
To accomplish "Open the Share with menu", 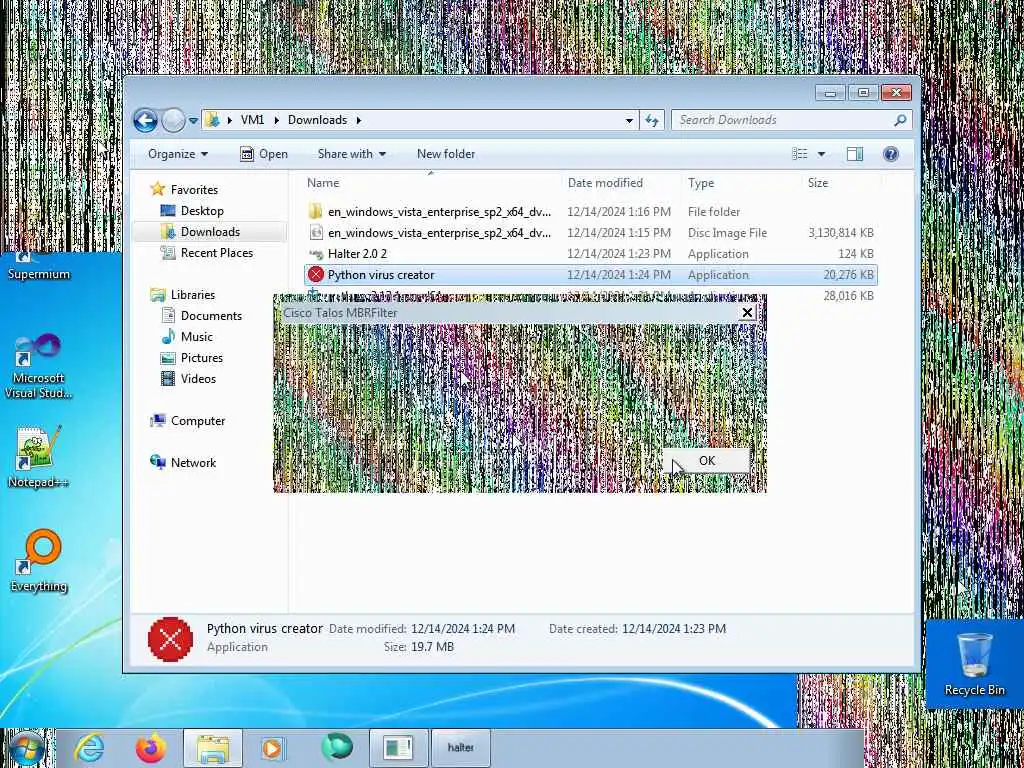I will pos(351,154).
